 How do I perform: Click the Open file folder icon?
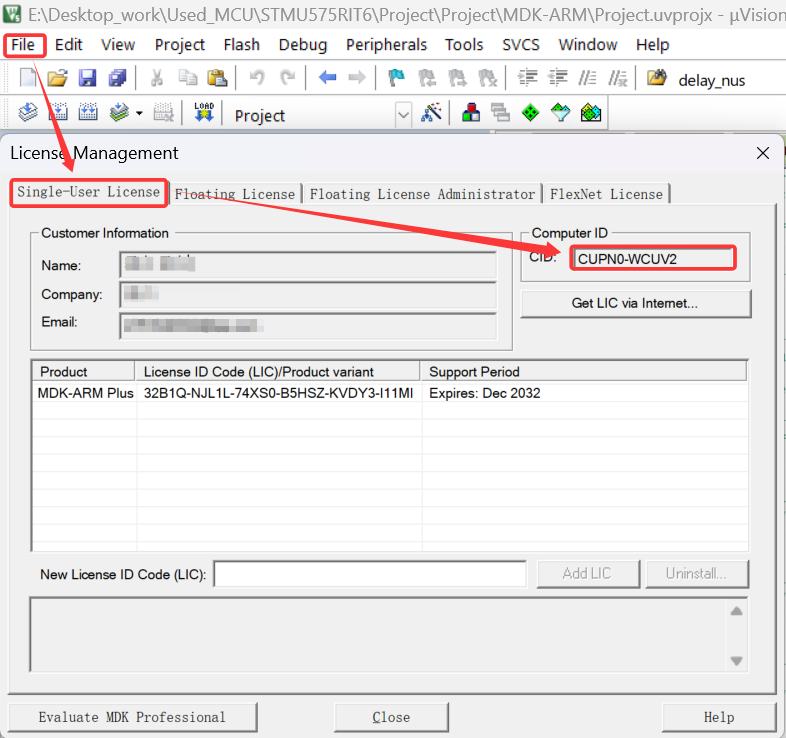pos(57,78)
